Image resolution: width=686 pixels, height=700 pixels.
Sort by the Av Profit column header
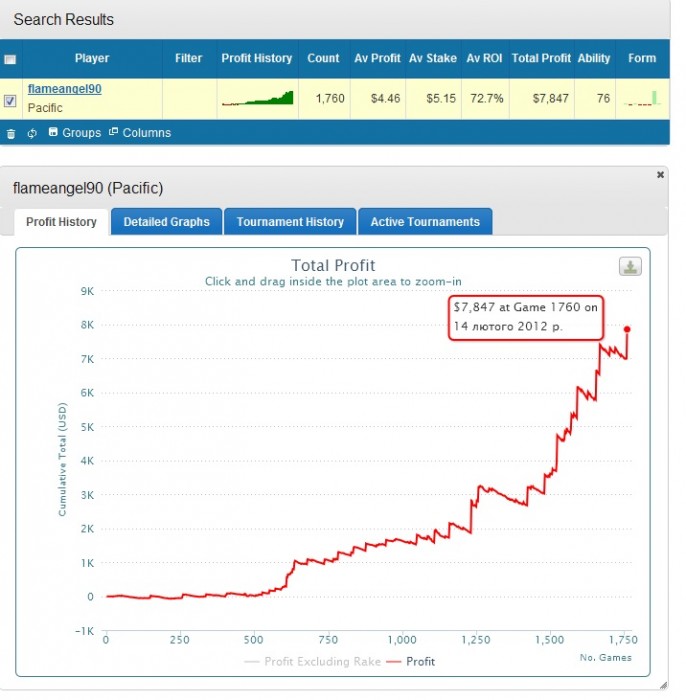[x=378, y=58]
